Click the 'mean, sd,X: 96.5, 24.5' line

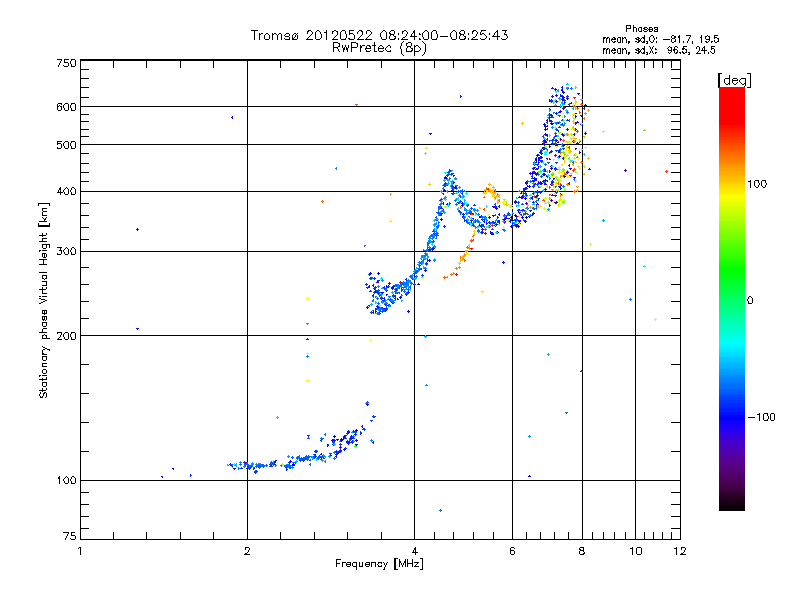(659, 50)
